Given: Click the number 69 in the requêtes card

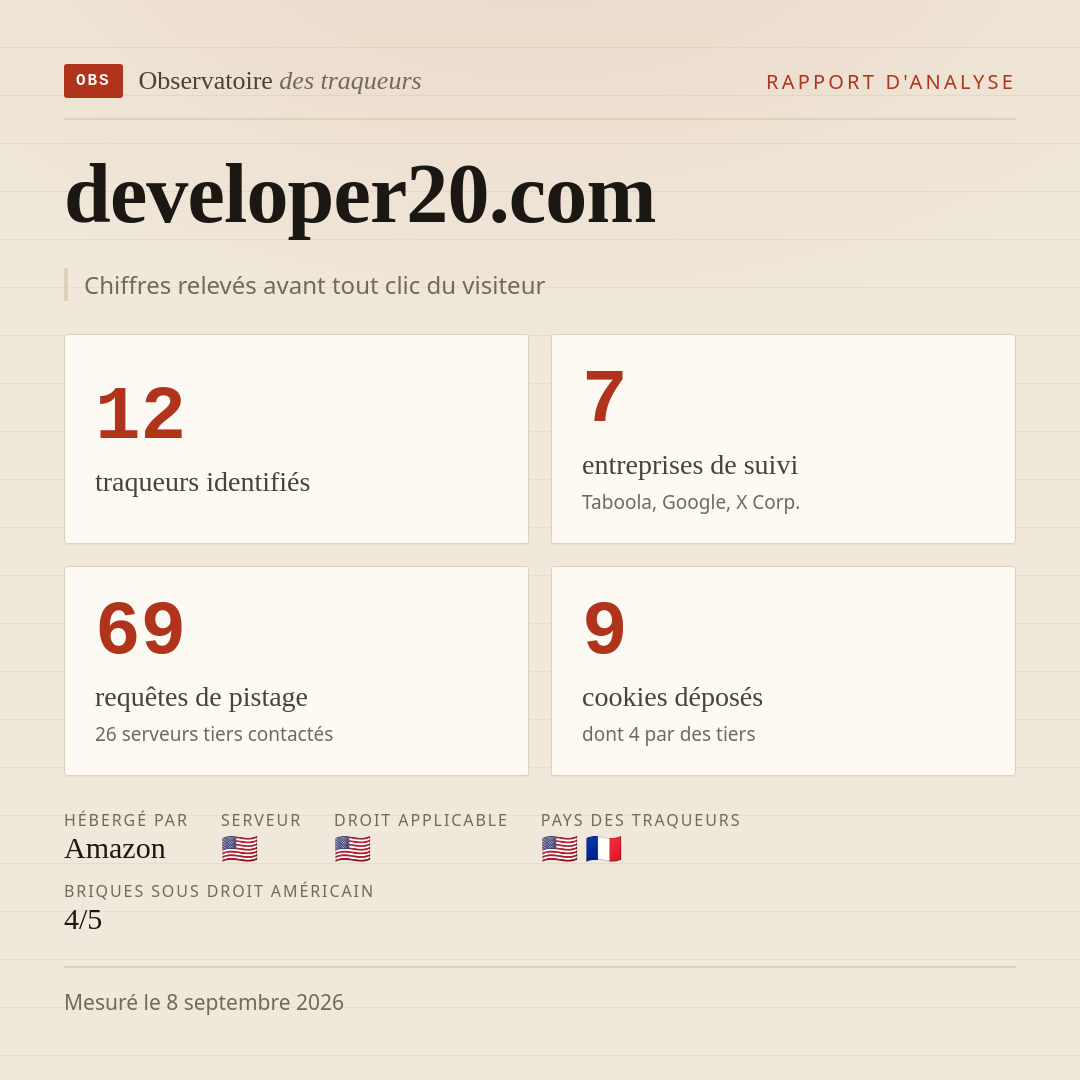Looking at the screenshot, I should (x=141, y=629).
